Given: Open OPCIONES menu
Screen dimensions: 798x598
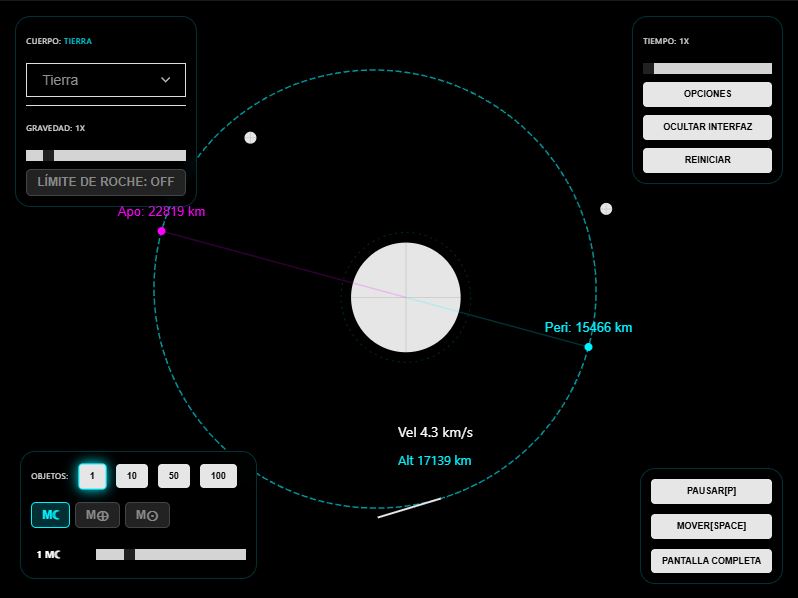Looking at the screenshot, I should [707, 94].
